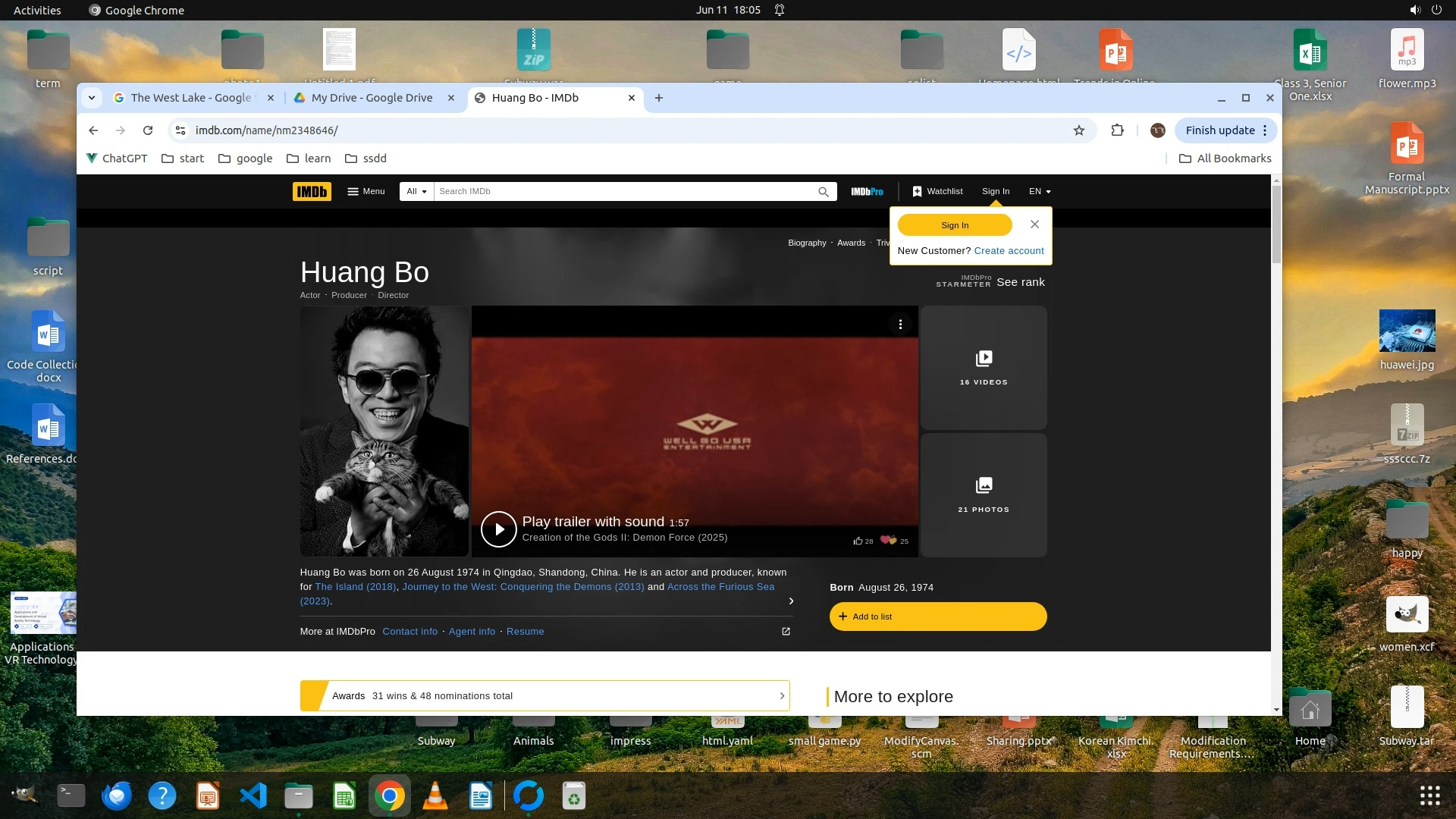
Task: Click the Create account link
Action: point(1009,251)
